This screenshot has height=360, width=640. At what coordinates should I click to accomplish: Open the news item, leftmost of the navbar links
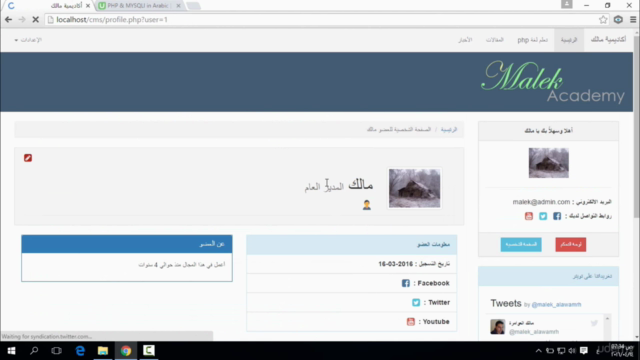click(x=465, y=40)
